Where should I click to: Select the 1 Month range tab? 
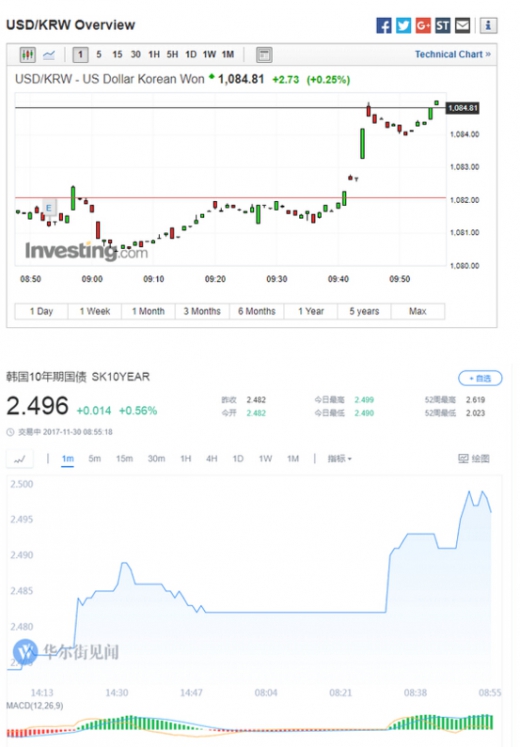coord(148,311)
